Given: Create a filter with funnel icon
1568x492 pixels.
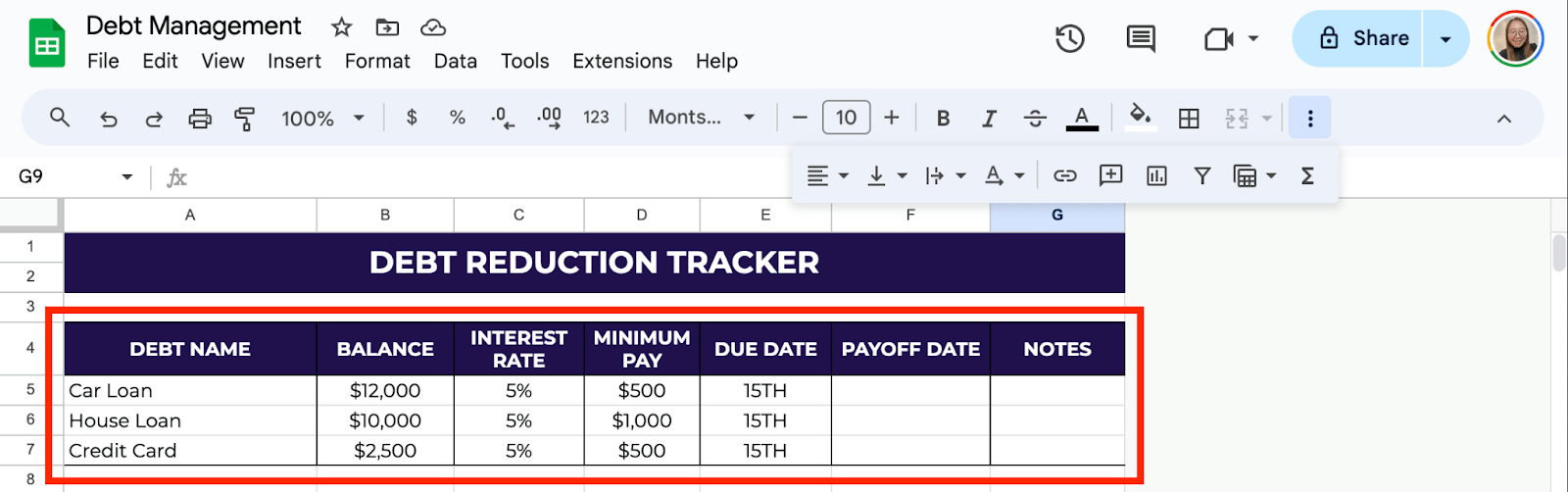Looking at the screenshot, I should pos(1202,176).
